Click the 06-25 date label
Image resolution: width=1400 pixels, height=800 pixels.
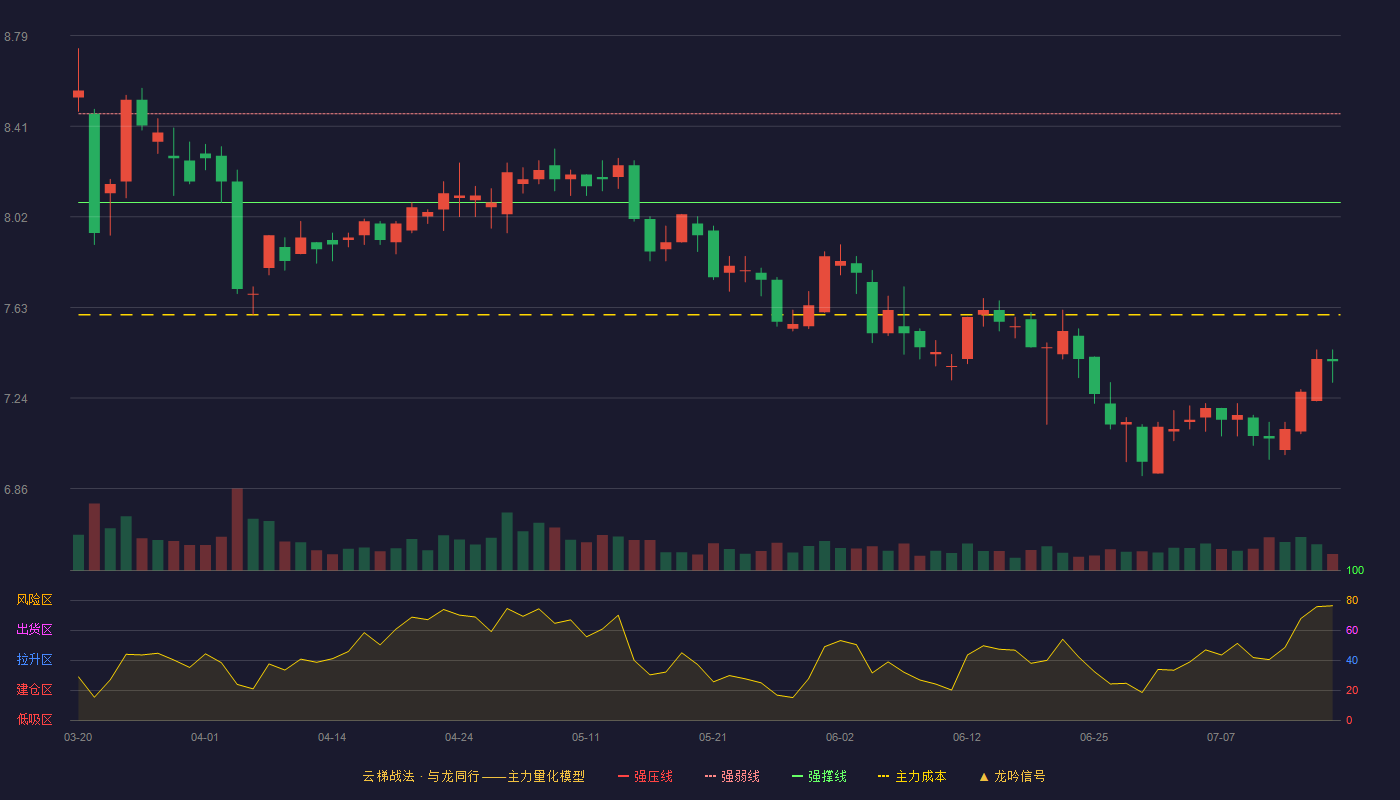(1094, 737)
